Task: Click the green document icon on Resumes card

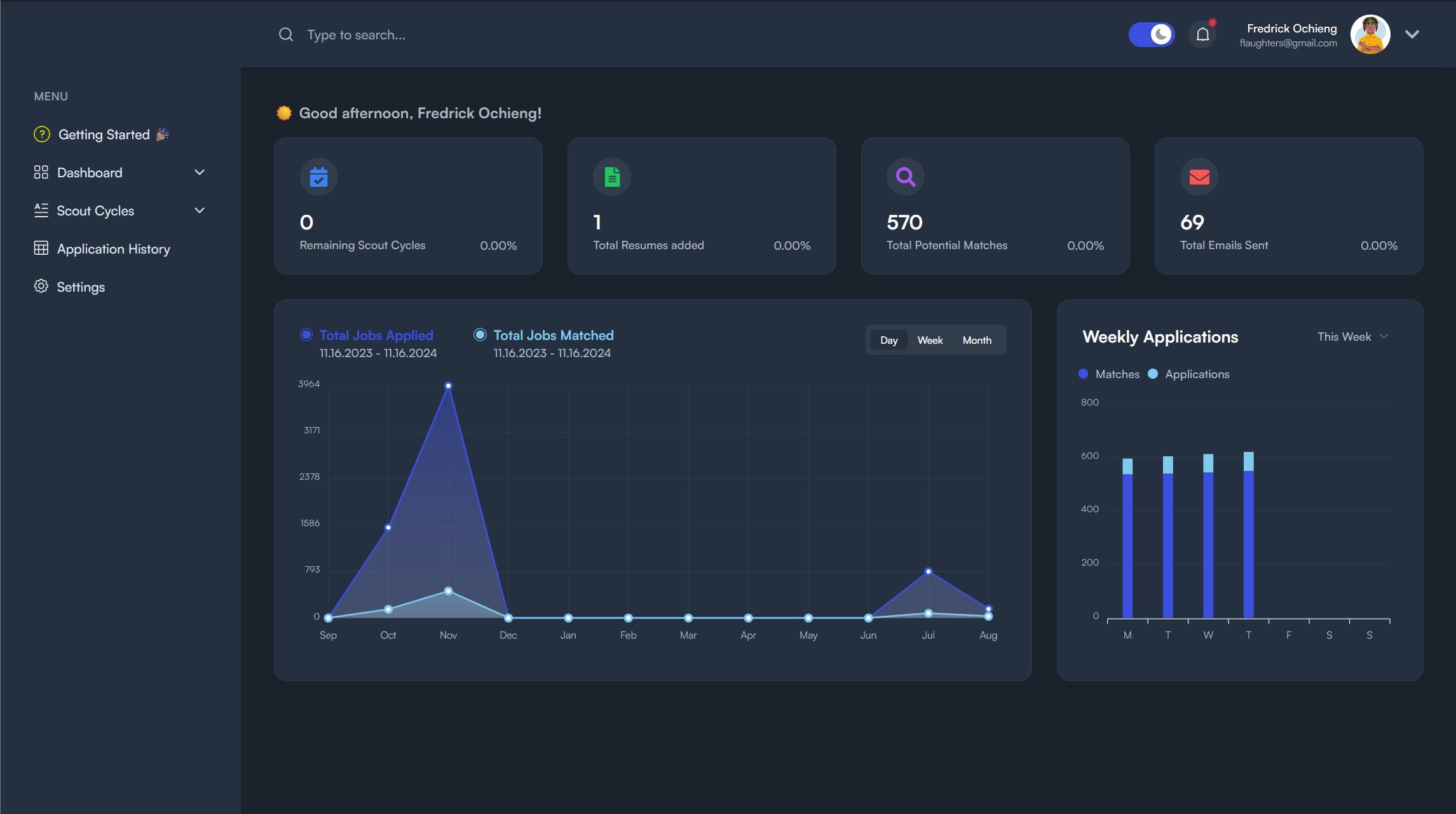Action: point(612,177)
